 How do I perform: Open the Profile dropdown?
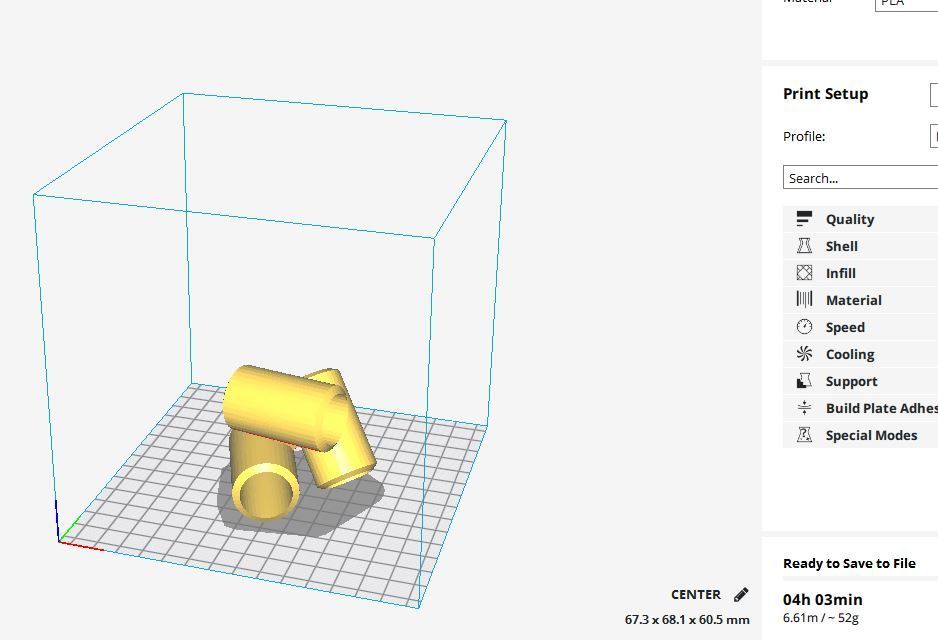point(933,136)
